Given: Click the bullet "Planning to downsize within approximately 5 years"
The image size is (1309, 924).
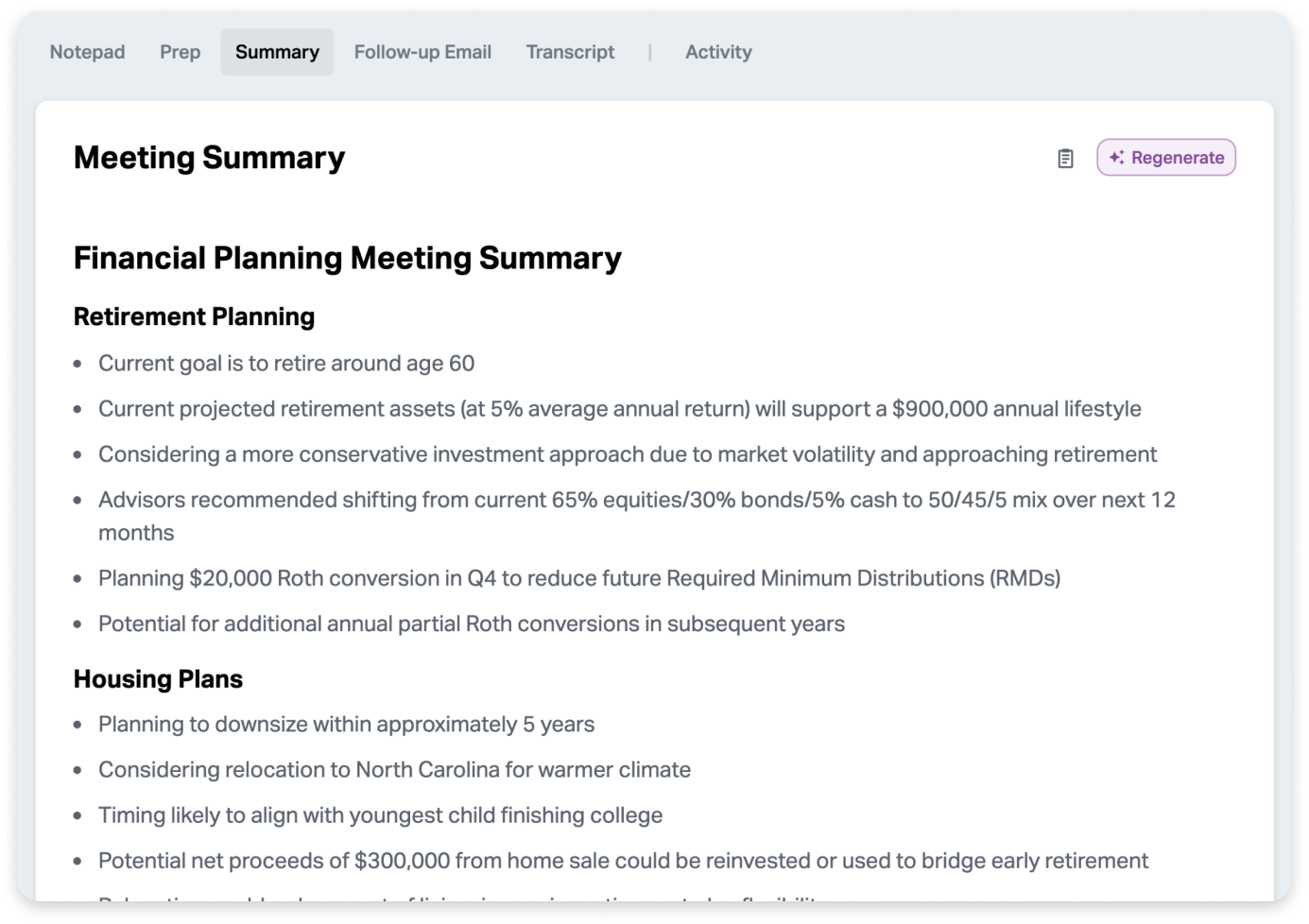Looking at the screenshot, I should click(346, 725).
